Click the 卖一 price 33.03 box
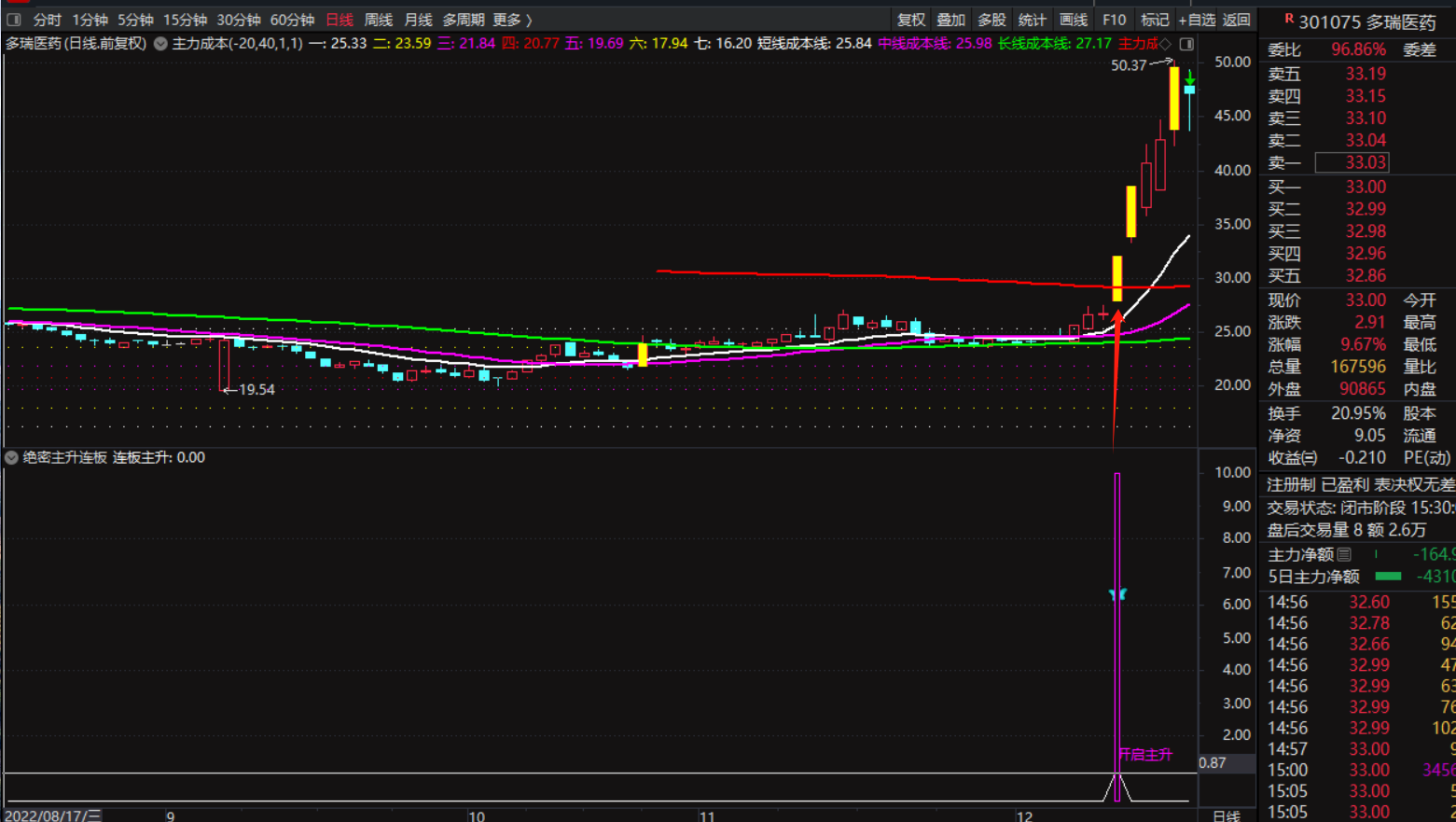 coord(1352,162)
